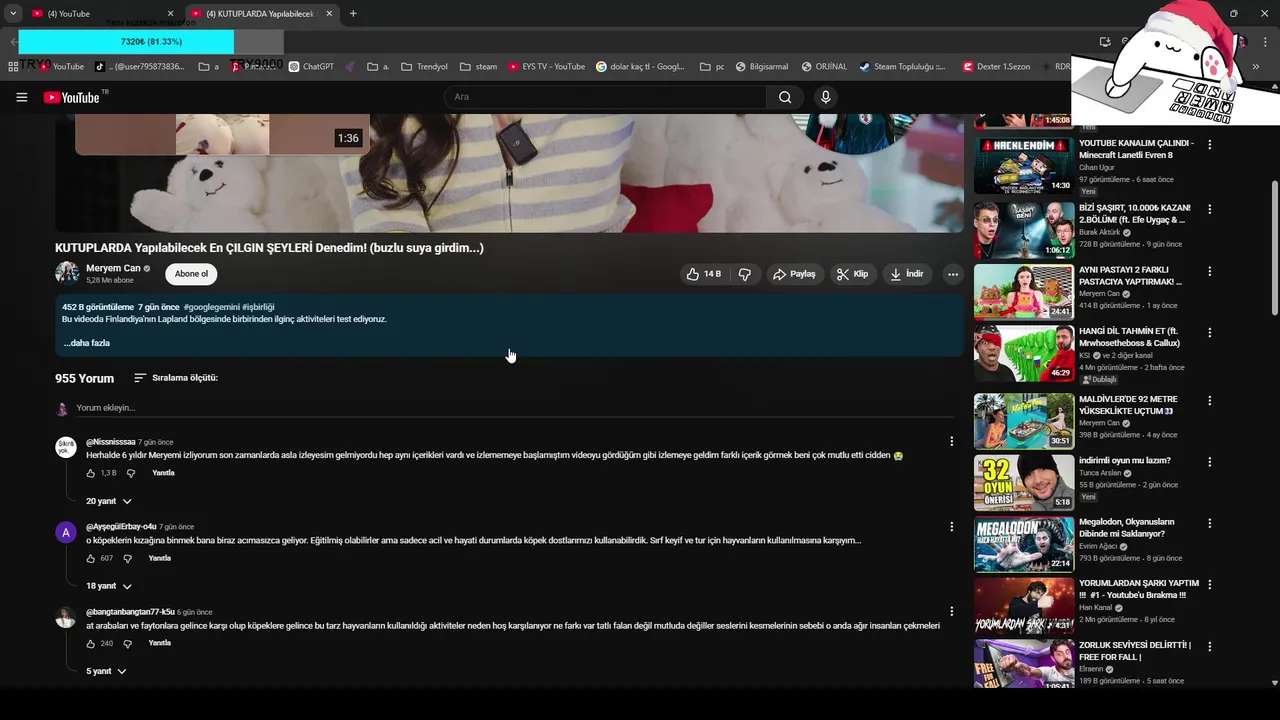Open options menu for @AyşegülErbay-o4u comment
Screen dimensions: 1280x720
tap(951, 526)
